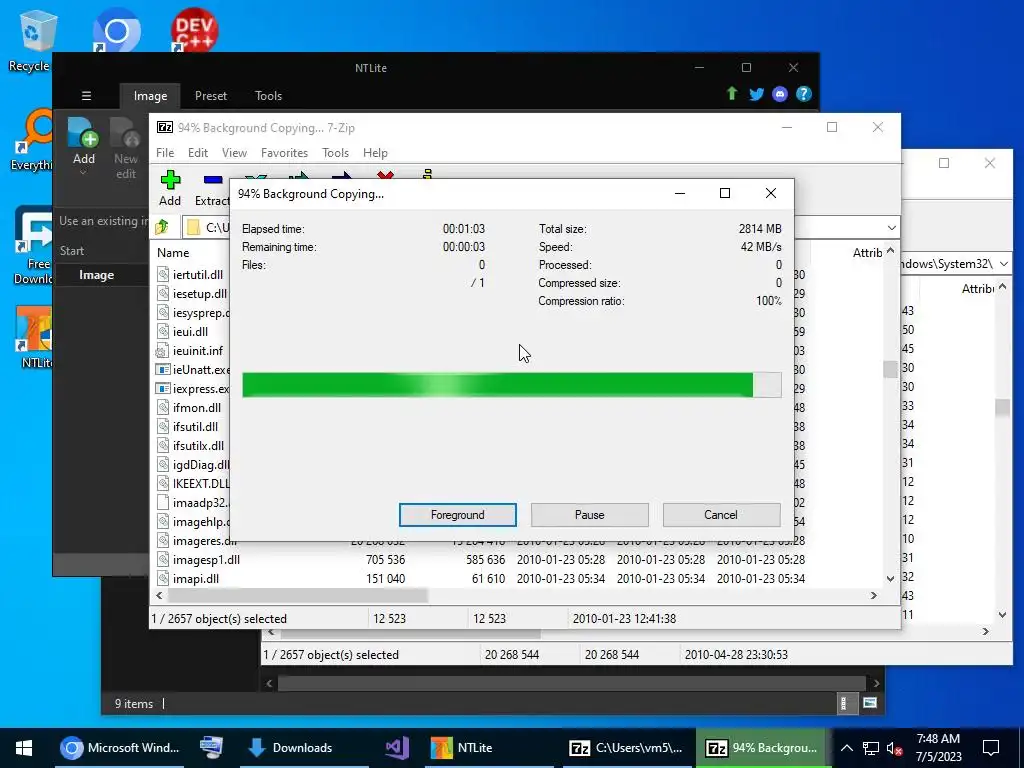Image resolution: width=1024 pixels, height=768 pixels.
Task: Click the 7-Zip file list scroll-down arrow
Action: click(890, 579)
